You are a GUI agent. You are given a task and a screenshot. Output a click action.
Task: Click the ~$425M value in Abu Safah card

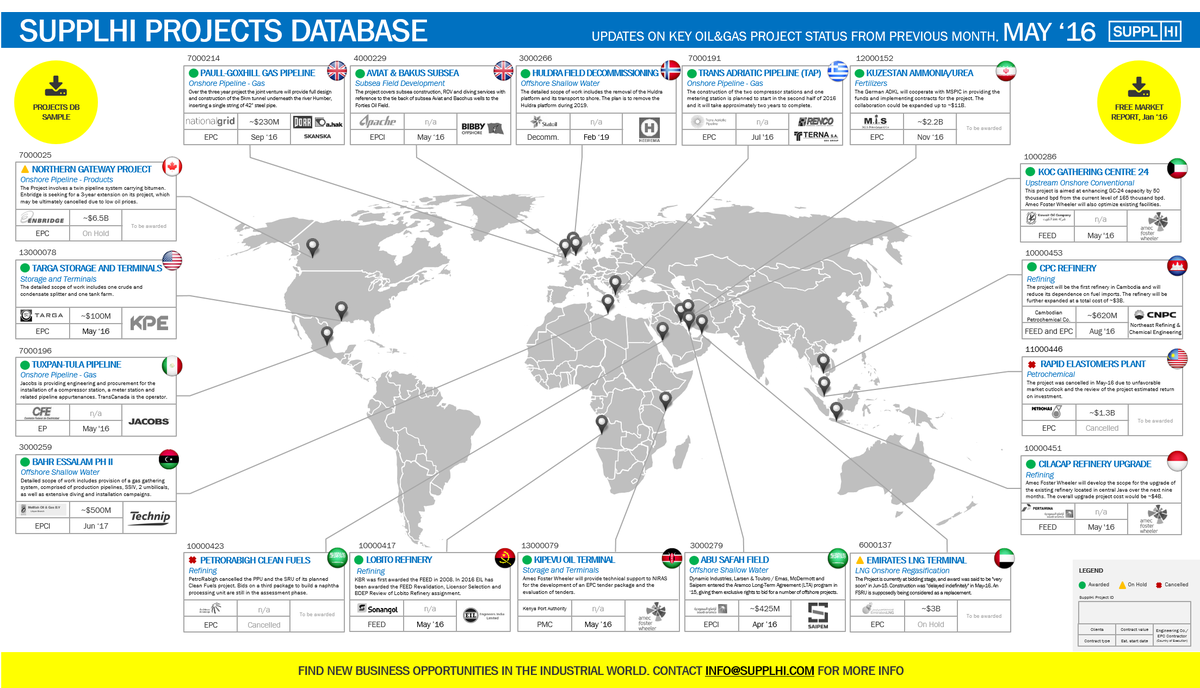[x=766, y=608]
